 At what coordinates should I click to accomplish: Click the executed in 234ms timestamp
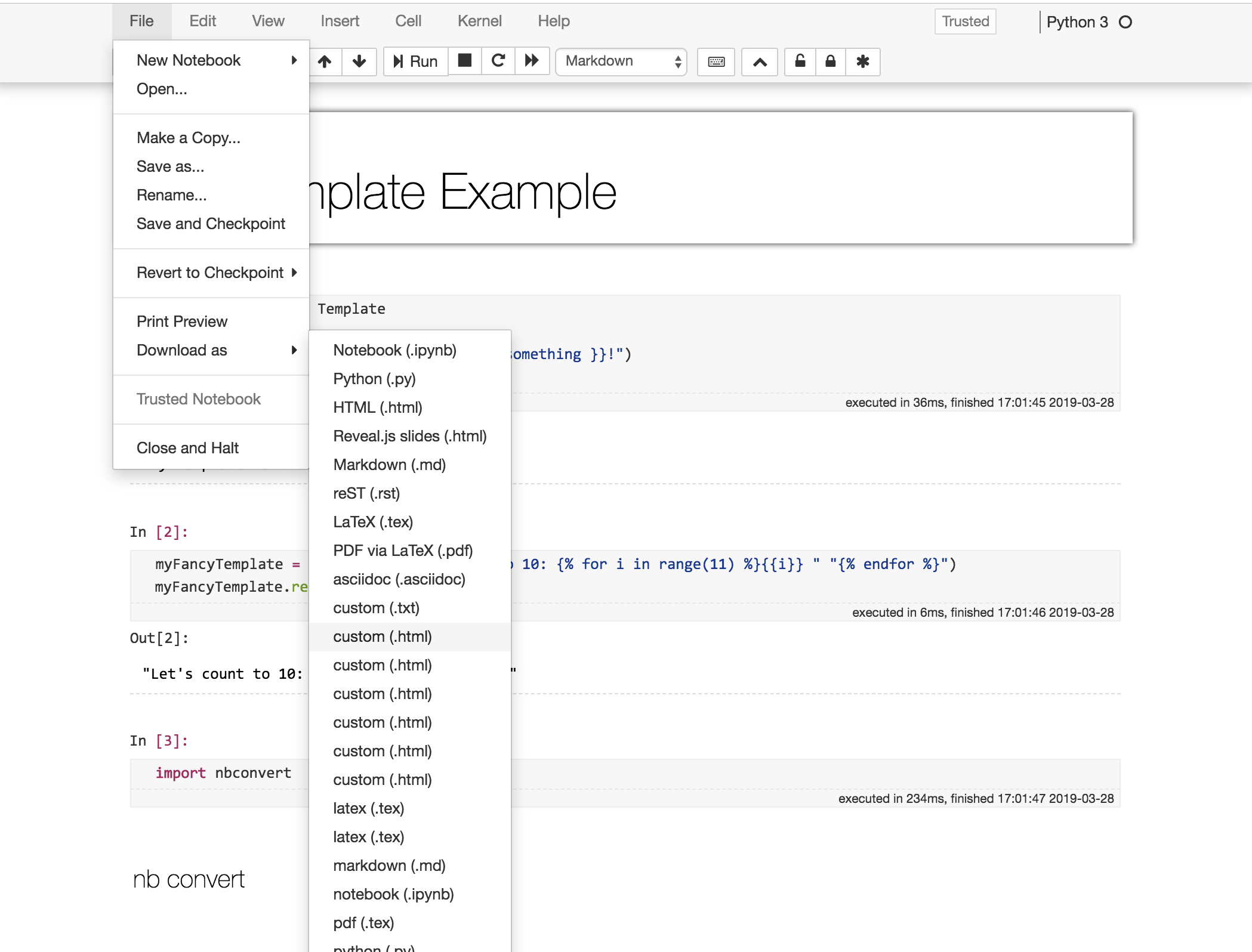point(976,799)
